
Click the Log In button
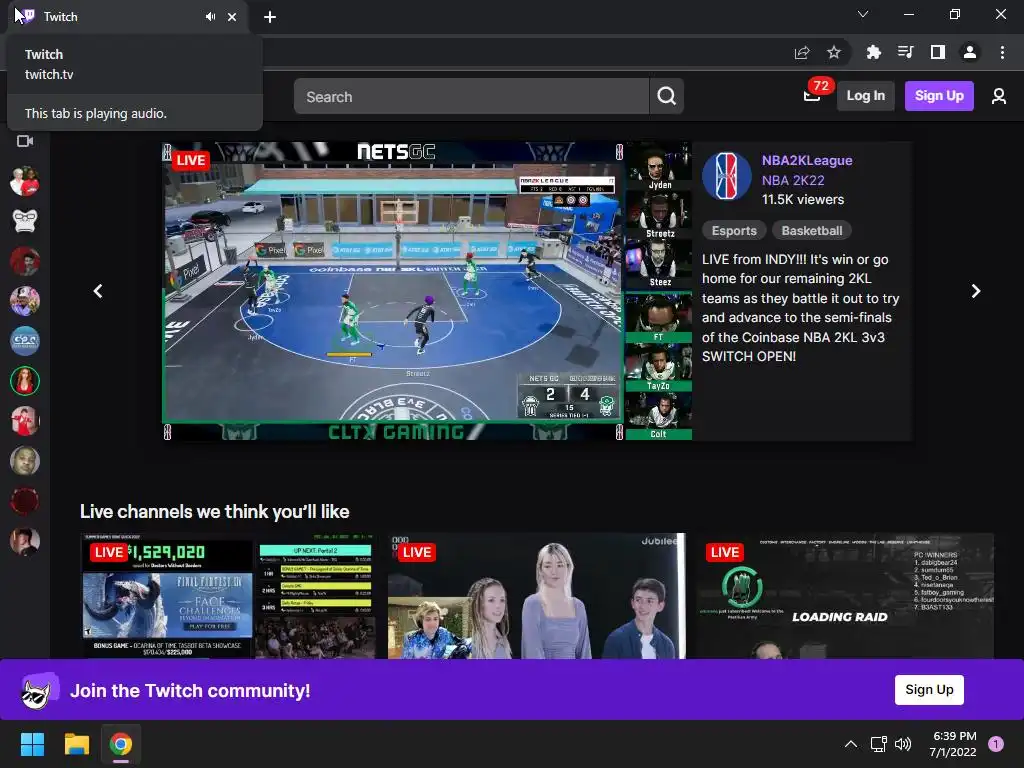(865, 96)
